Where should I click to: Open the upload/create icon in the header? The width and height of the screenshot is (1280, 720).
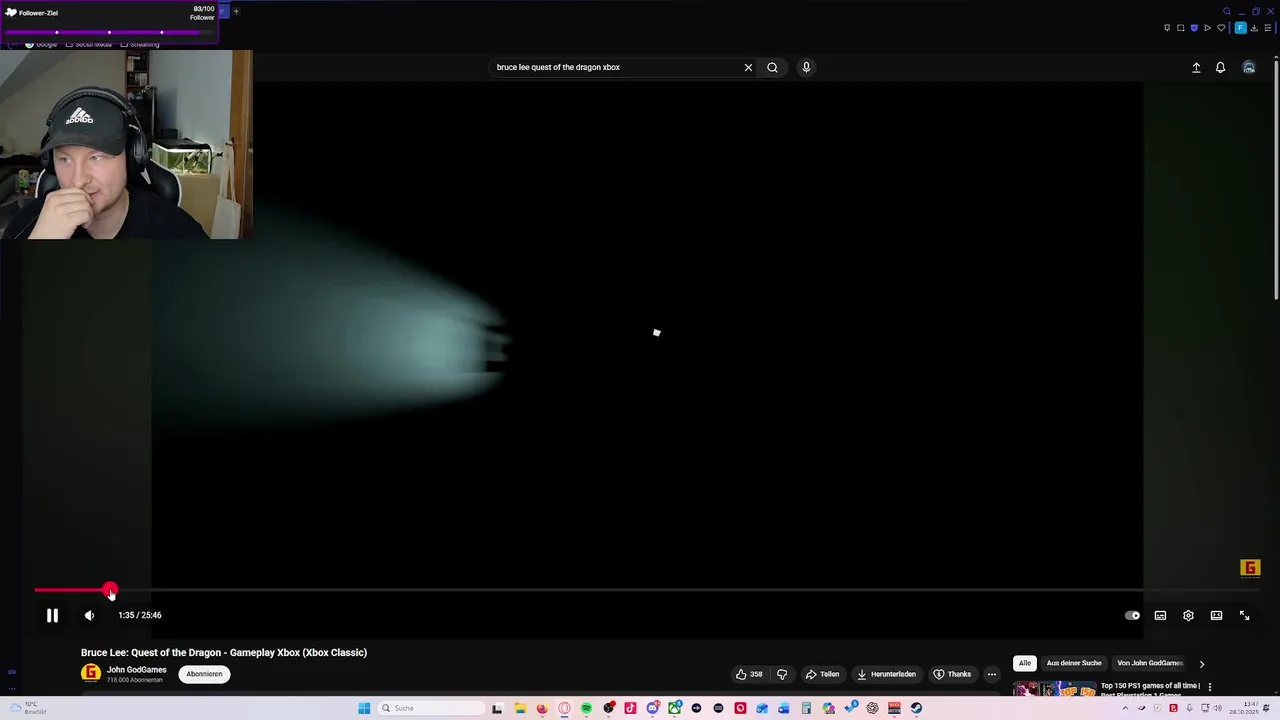click(x=1196, y=67)
